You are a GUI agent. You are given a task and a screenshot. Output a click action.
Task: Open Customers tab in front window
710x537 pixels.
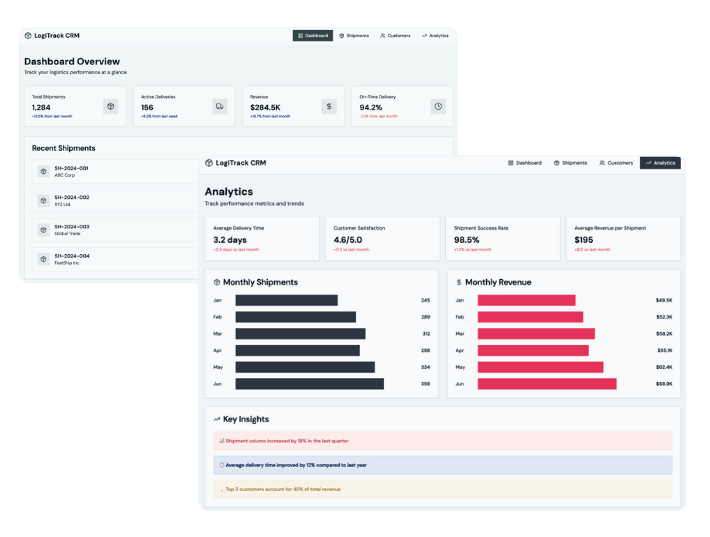tap(615, 162)
